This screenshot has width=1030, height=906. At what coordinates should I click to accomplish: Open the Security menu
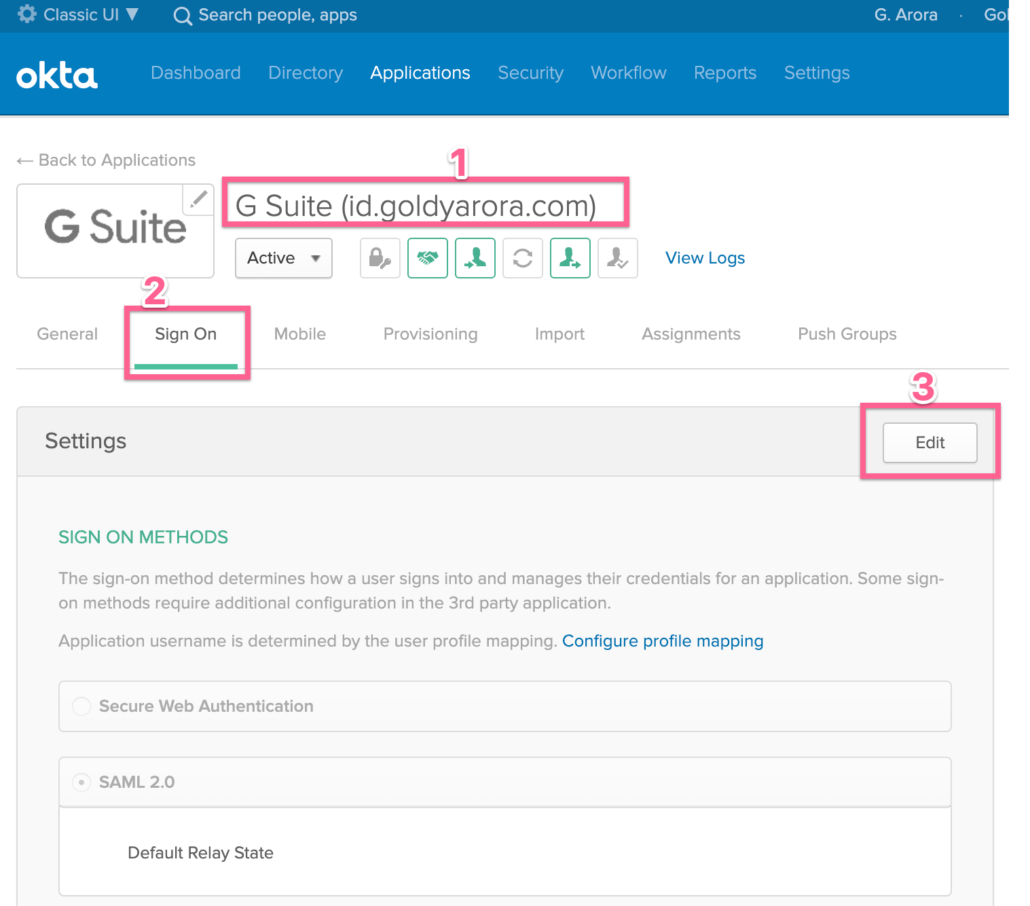(x=531, y=73)
